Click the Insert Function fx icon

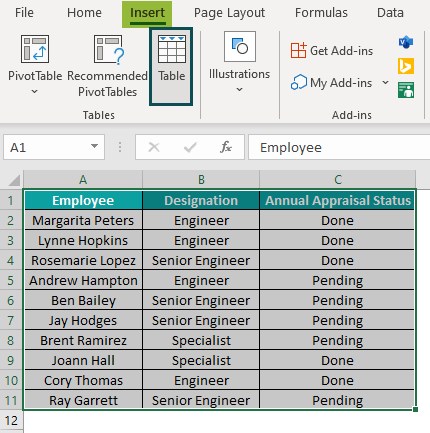226,147
